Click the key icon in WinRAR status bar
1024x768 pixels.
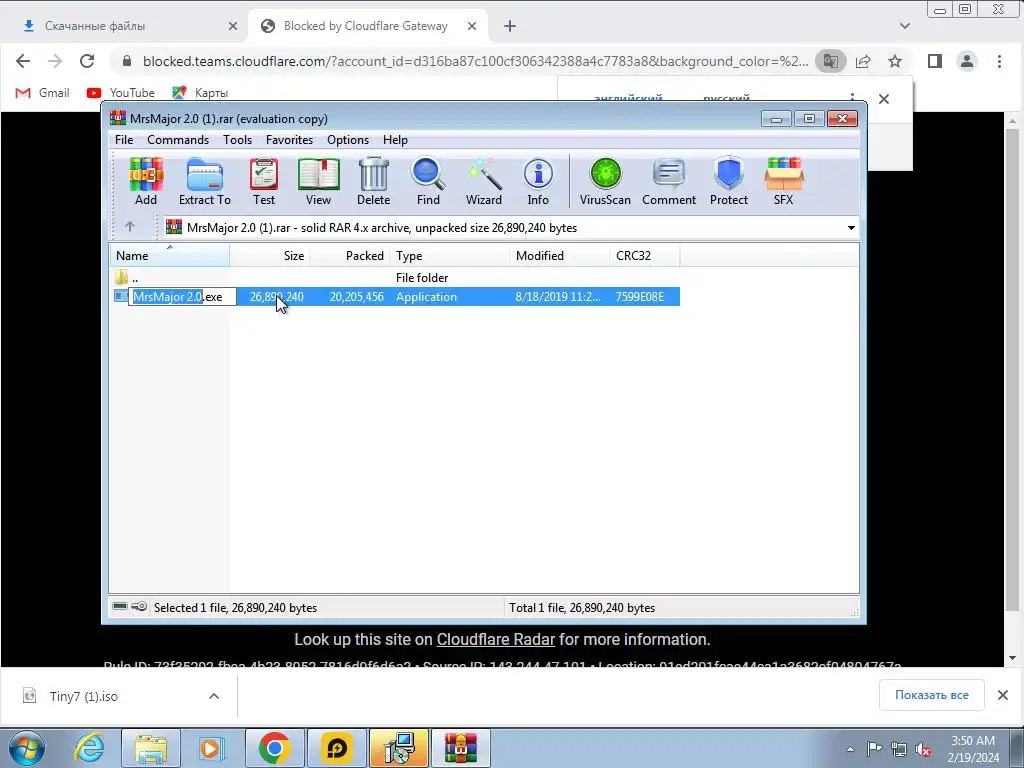tap(139, 607)
